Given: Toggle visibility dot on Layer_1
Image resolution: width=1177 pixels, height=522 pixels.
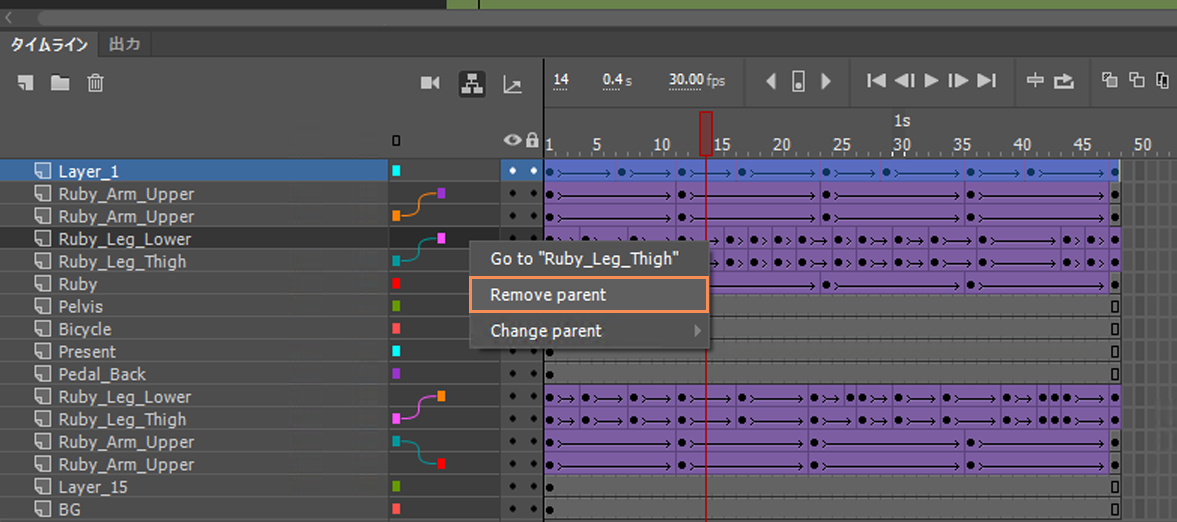Looking at the screenshot, I should [513, 171].
